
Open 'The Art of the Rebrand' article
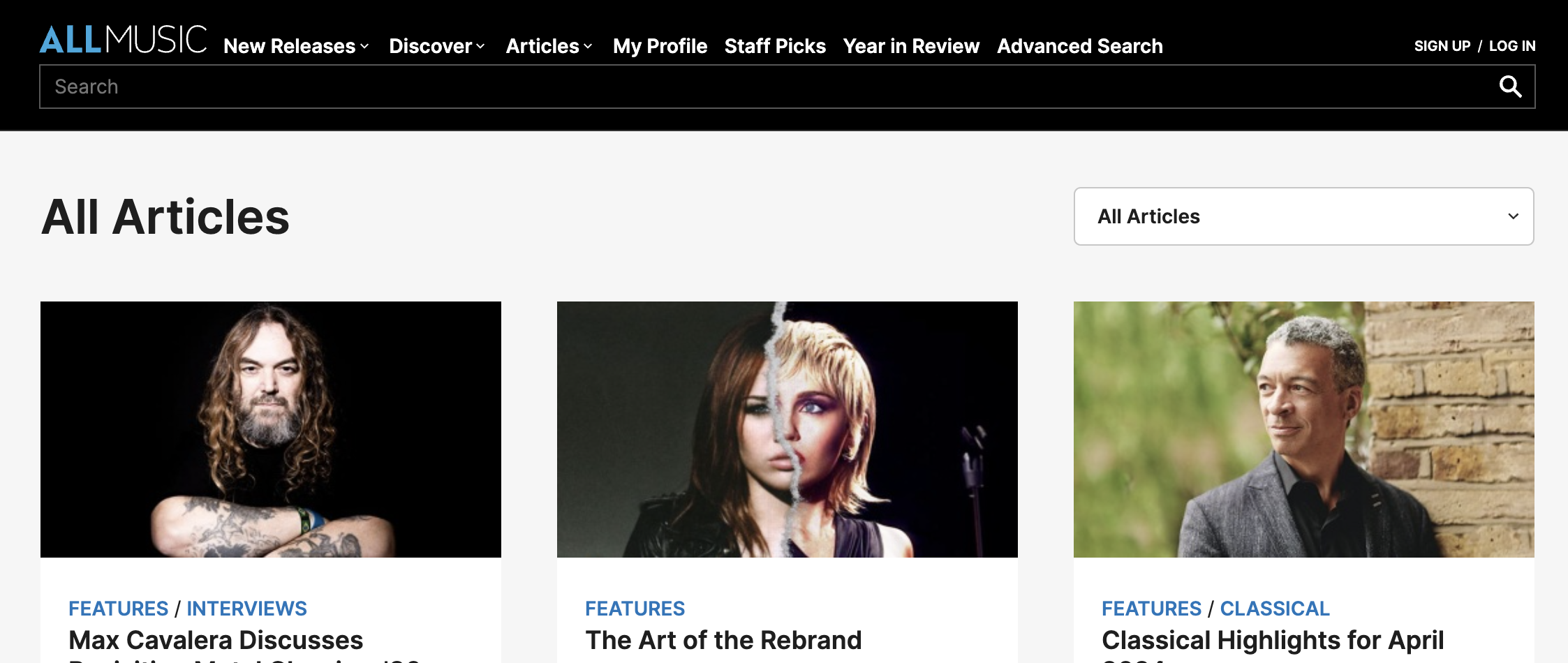[x=723, y=639]
